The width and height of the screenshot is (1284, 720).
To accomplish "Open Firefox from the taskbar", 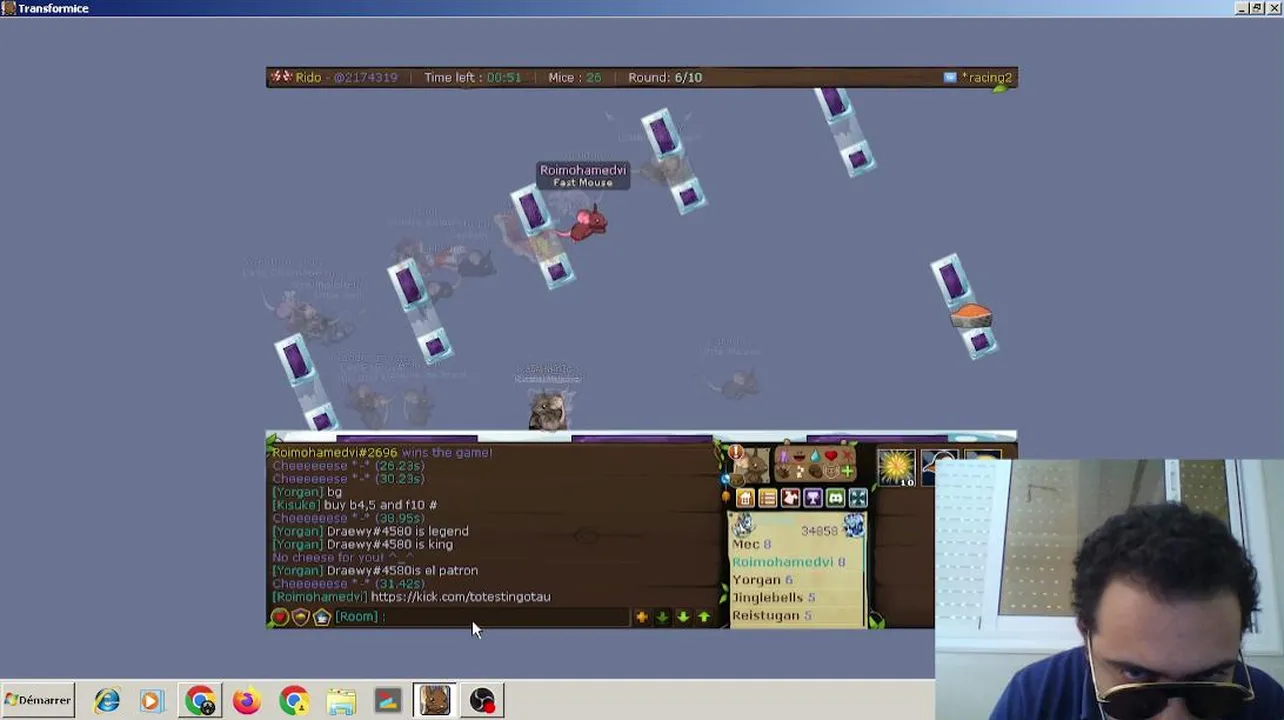I will 246,701.
